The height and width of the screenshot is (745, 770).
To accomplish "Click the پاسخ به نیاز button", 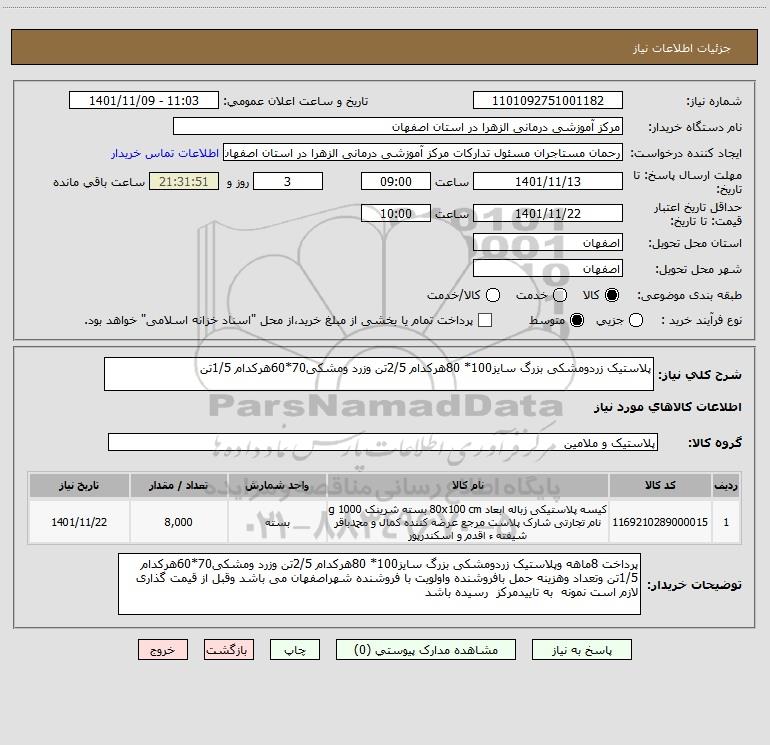I will 581,650.
